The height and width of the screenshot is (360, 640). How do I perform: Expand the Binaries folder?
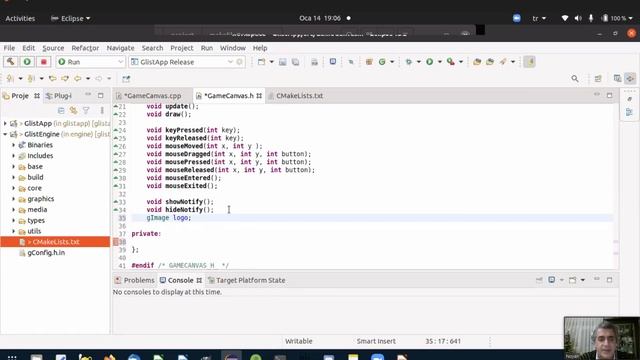pos(13,145)
